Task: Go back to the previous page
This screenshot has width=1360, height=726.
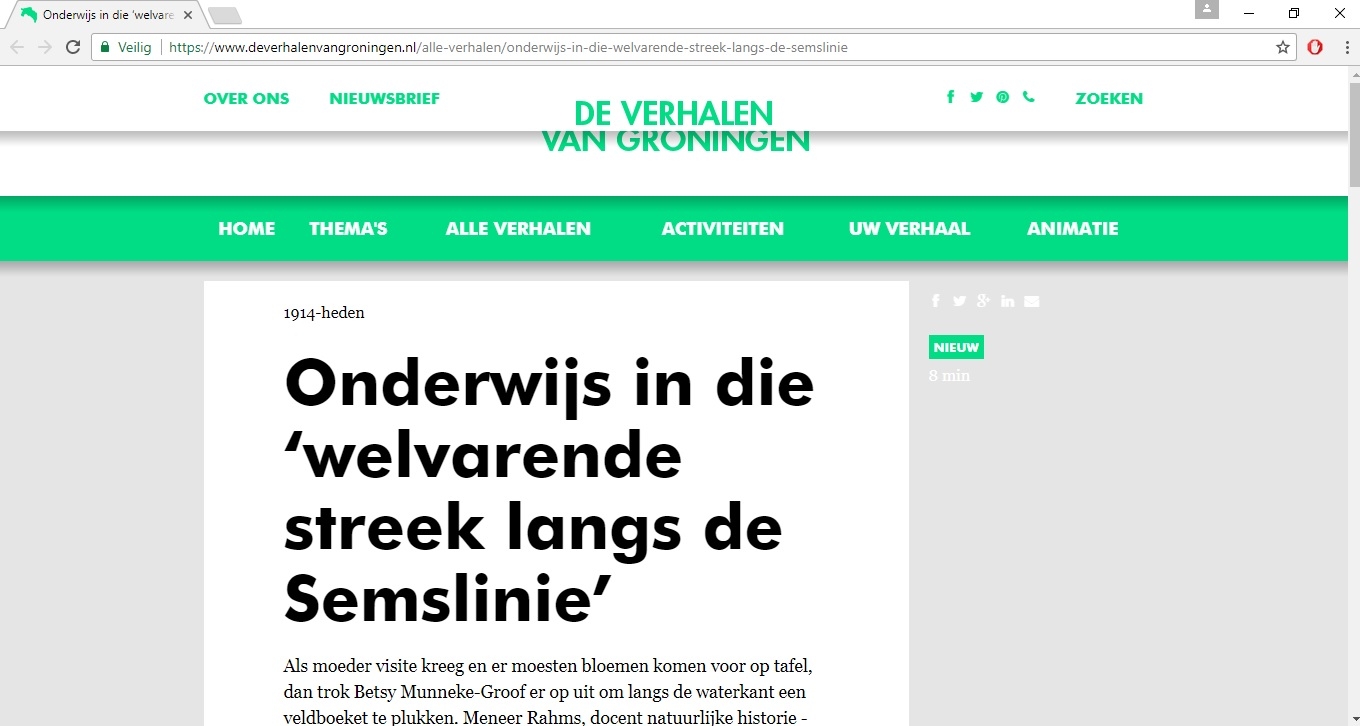Action: click(17, 47)
